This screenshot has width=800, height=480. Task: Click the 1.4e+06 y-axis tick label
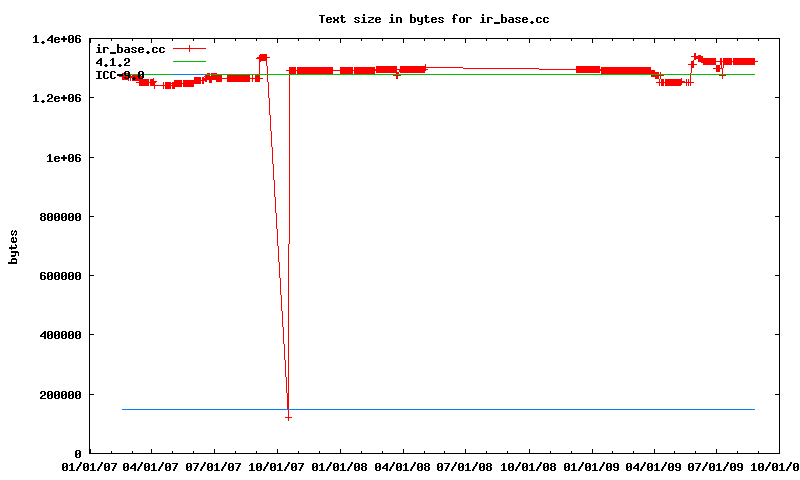point(56,39)
